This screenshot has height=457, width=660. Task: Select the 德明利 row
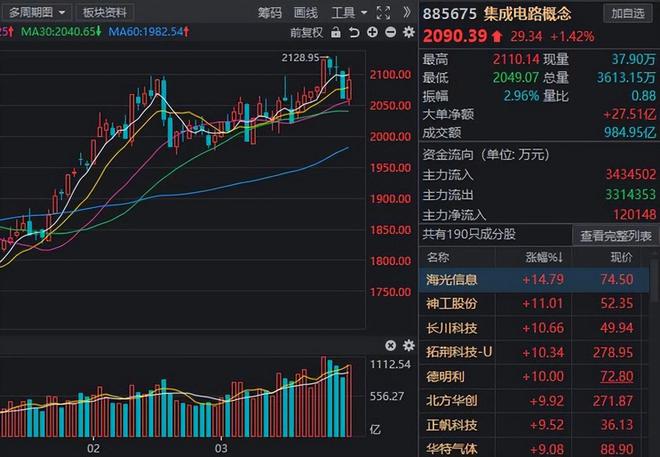point(534,376)
